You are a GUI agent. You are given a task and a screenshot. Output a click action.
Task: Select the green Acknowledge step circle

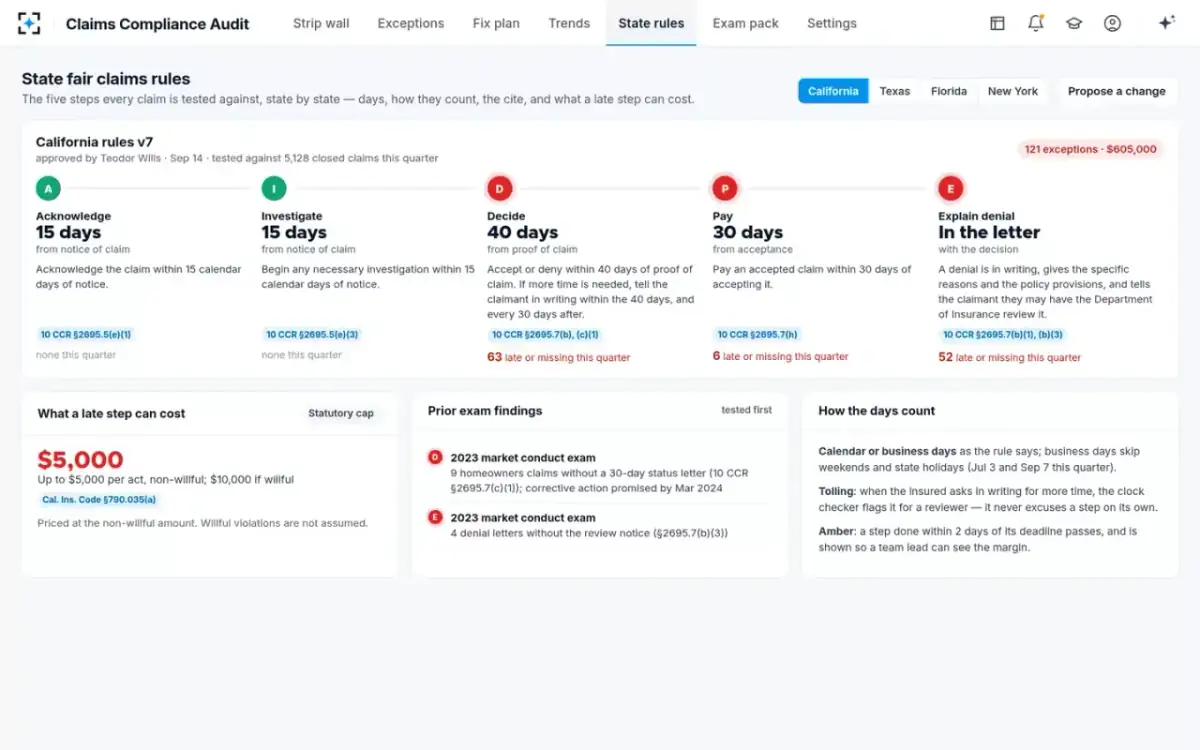[48, 188]
